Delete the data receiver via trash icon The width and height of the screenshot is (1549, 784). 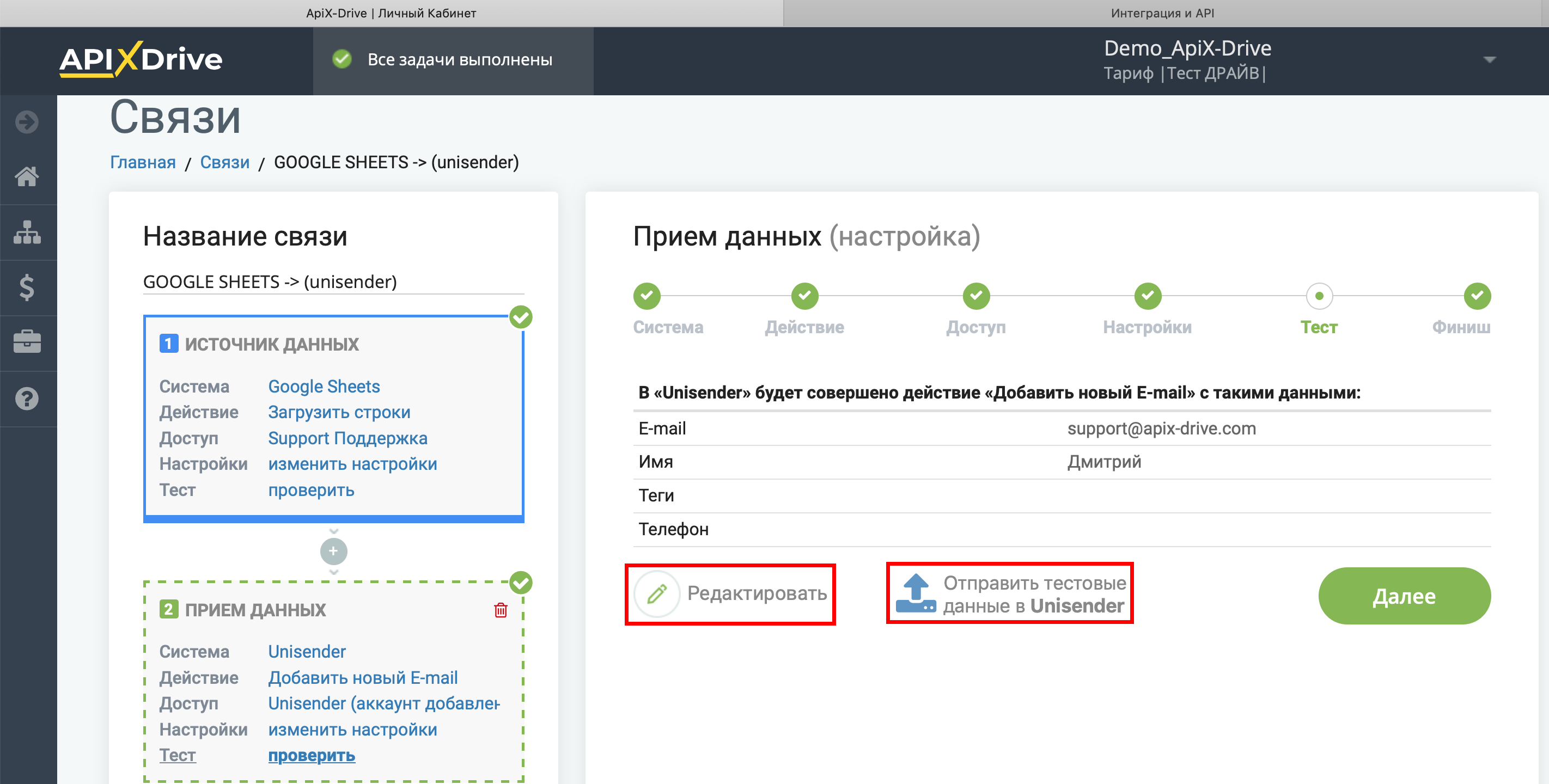click(x=501, y=610)
